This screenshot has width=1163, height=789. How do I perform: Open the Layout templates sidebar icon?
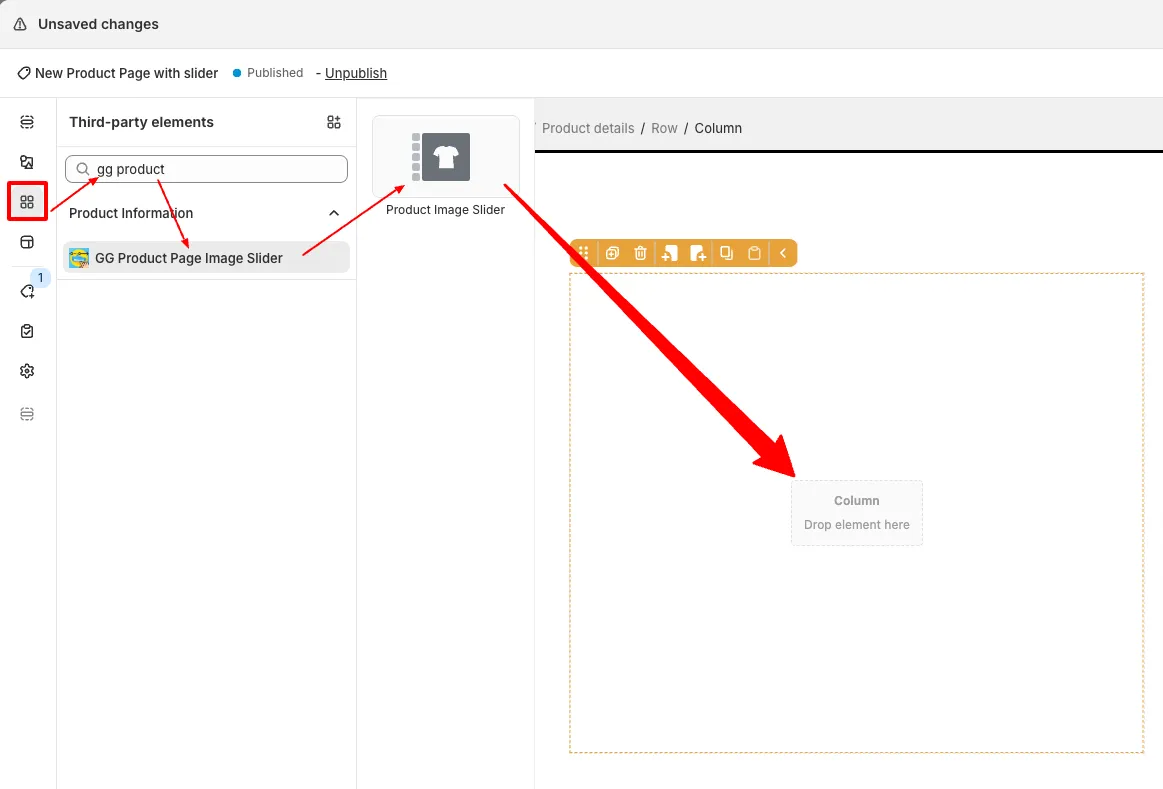point(27,242)
